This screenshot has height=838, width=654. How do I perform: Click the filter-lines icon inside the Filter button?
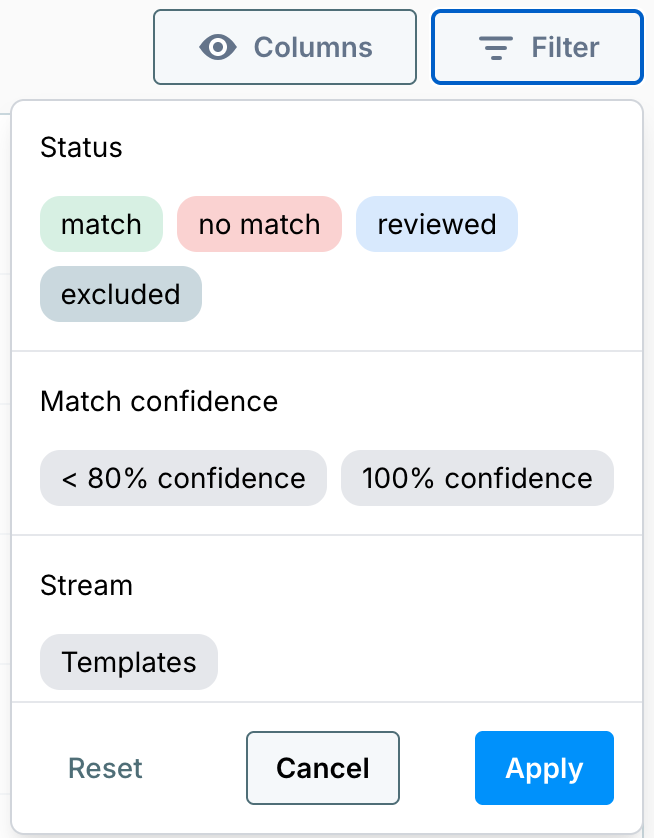496,46
